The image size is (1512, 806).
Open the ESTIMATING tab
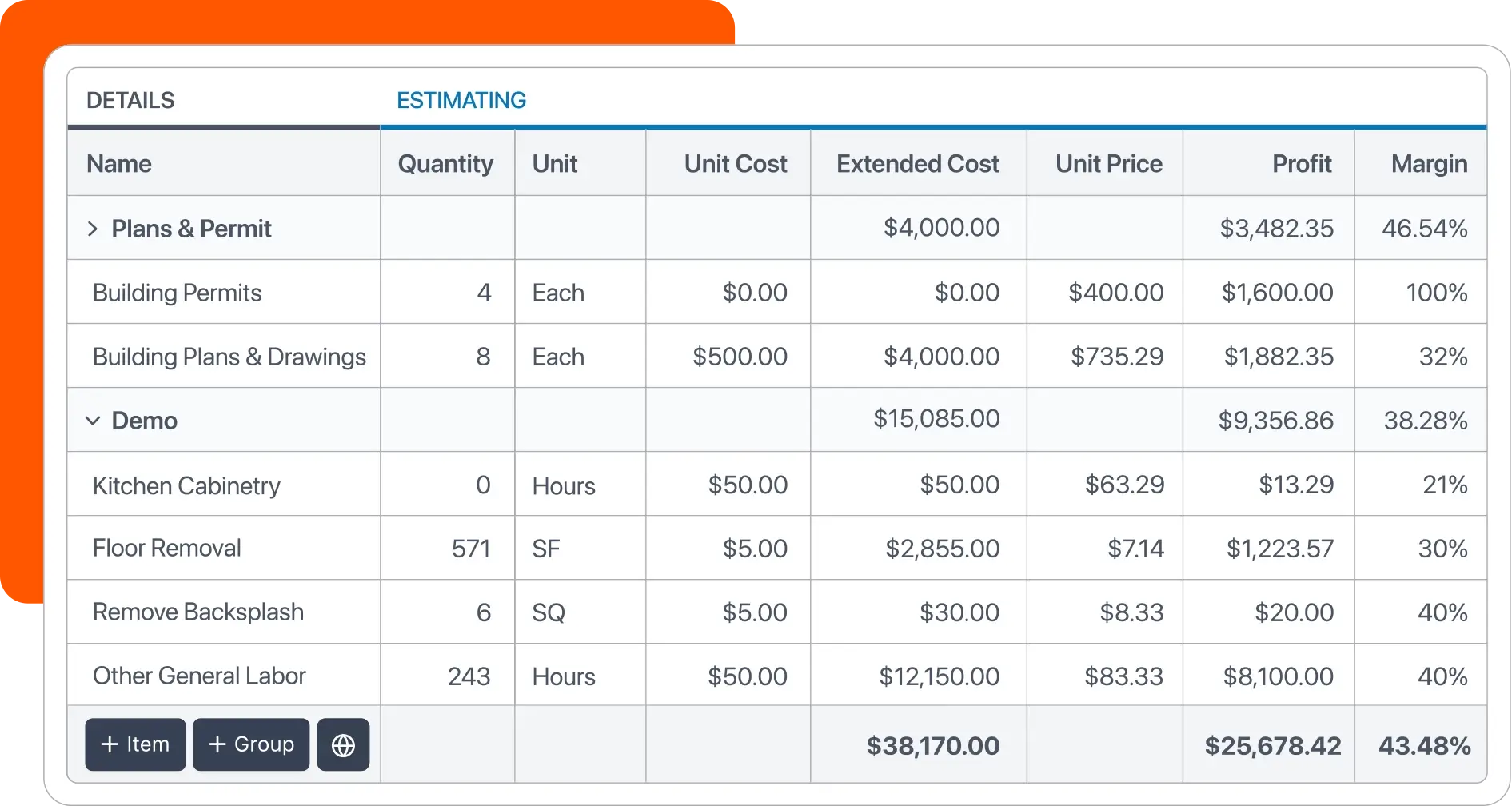point(461,100)
